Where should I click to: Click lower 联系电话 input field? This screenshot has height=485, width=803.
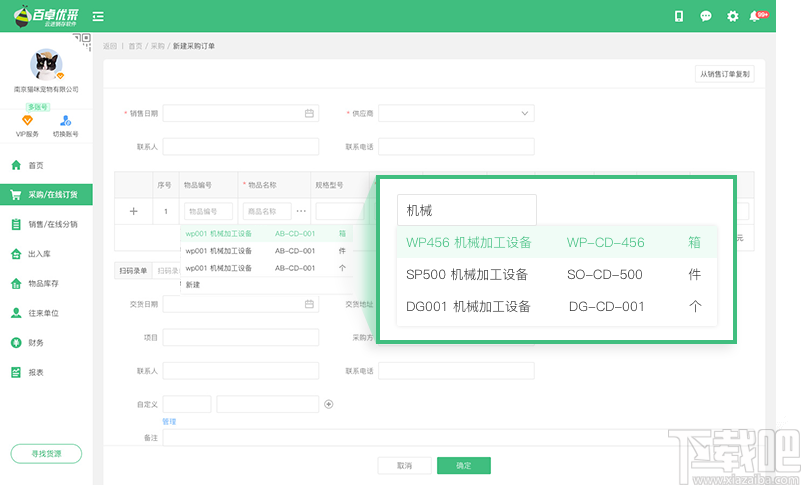coord(456,371)
